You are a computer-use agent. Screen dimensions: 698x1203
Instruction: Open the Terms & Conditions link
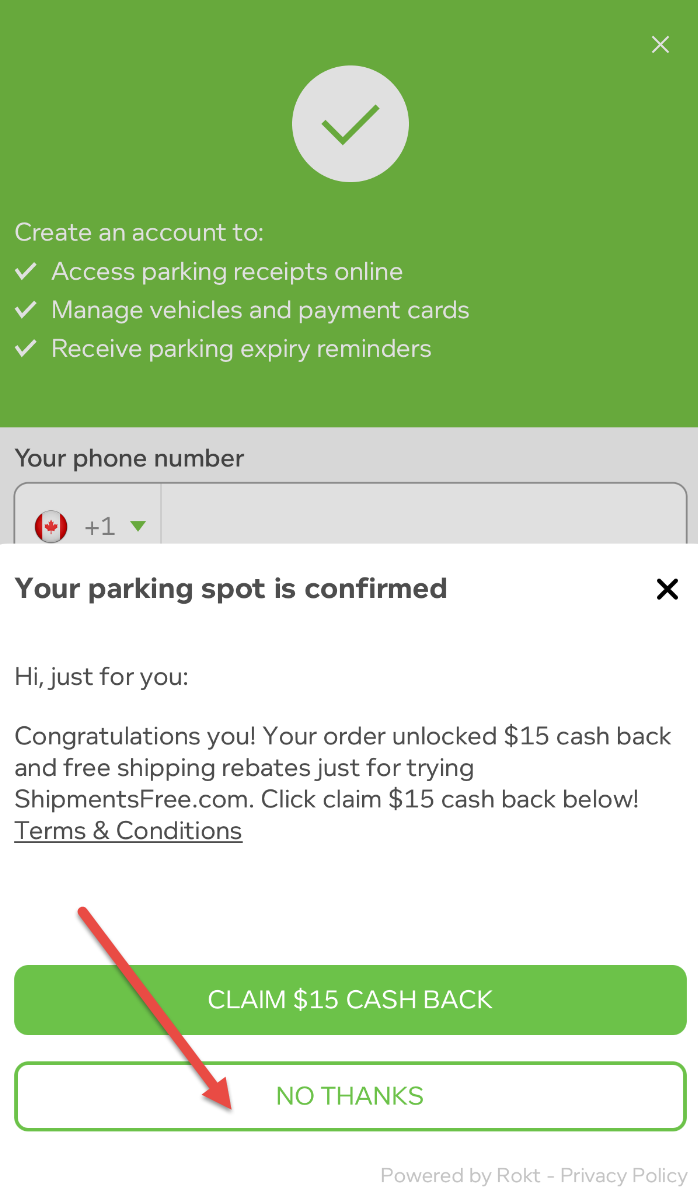tap(128, 831)
